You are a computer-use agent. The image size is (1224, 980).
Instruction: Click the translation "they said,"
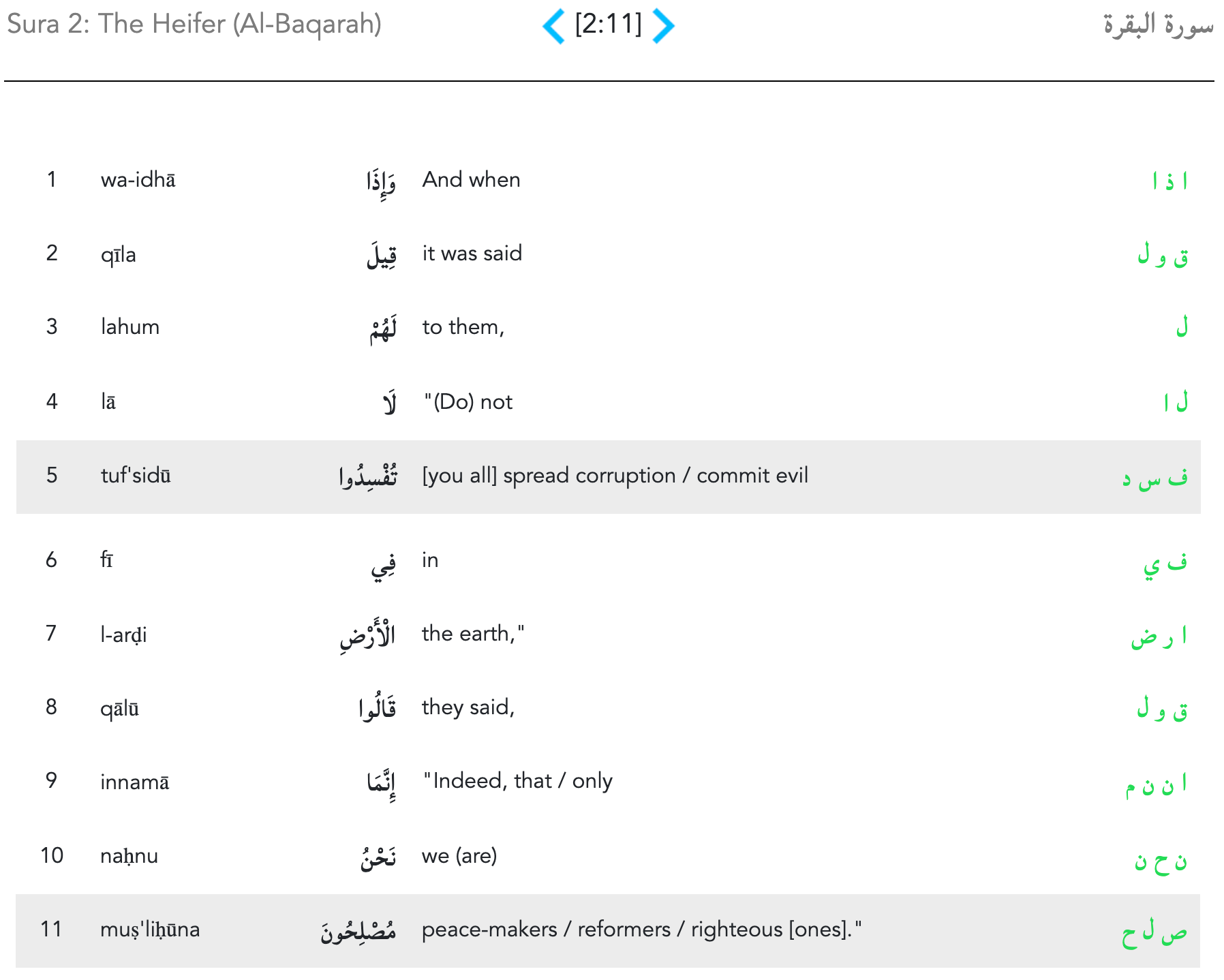point(468,707)
